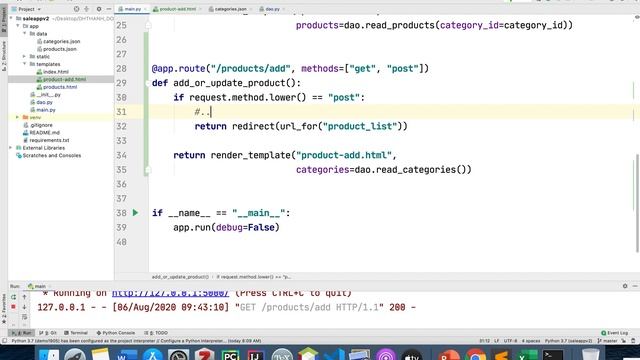This screenshot has height=360, width=640.
Task: Collapse the app folder
Action: pos(18,26)
